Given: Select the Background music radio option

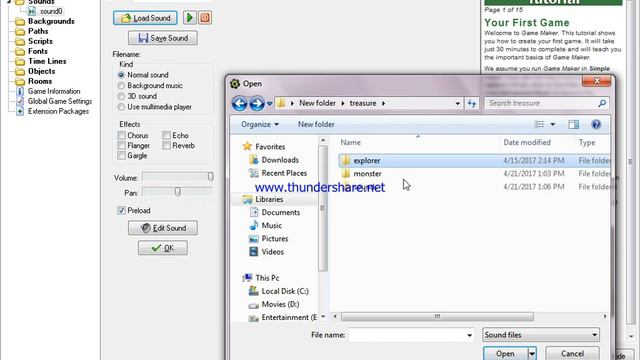Looking at the screenshot, I should click(121, 86).
